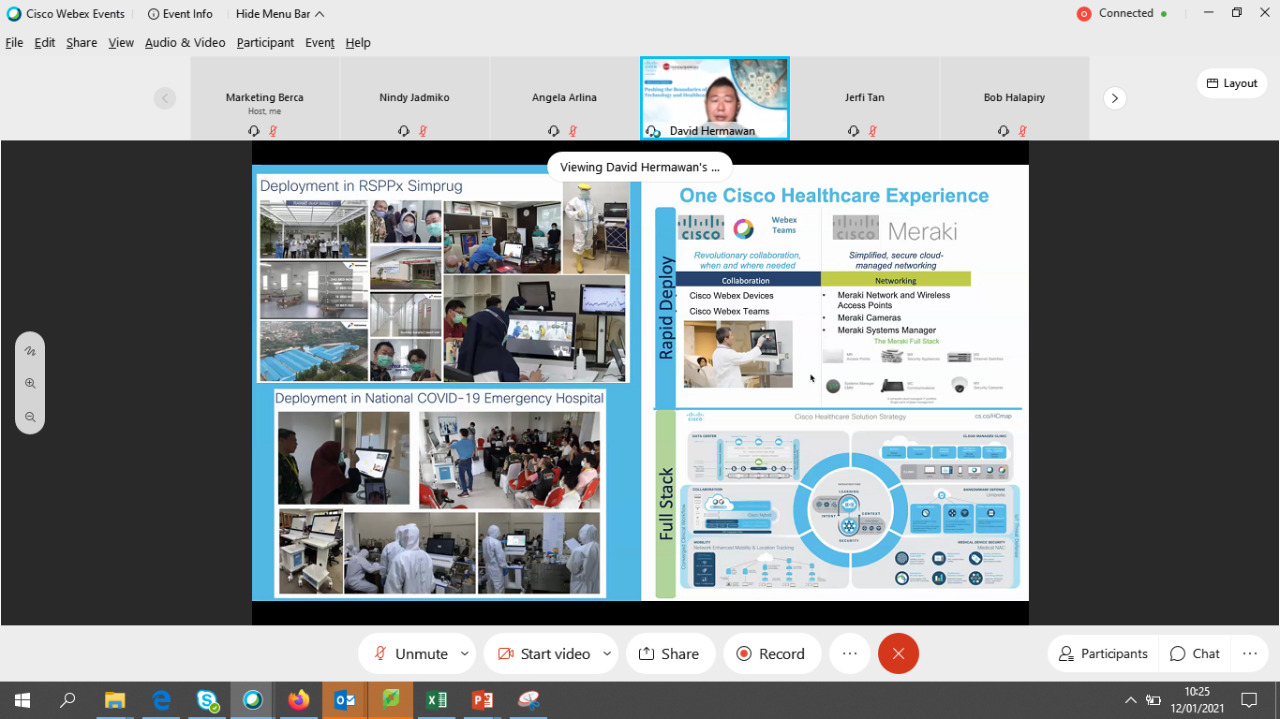Open the Edit menu

point(45,42)
